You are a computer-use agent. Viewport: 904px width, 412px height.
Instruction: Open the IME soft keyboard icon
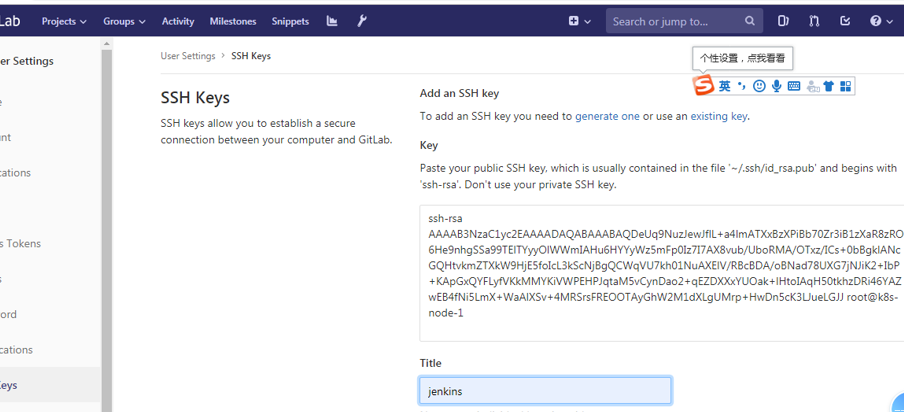[794, 87]
